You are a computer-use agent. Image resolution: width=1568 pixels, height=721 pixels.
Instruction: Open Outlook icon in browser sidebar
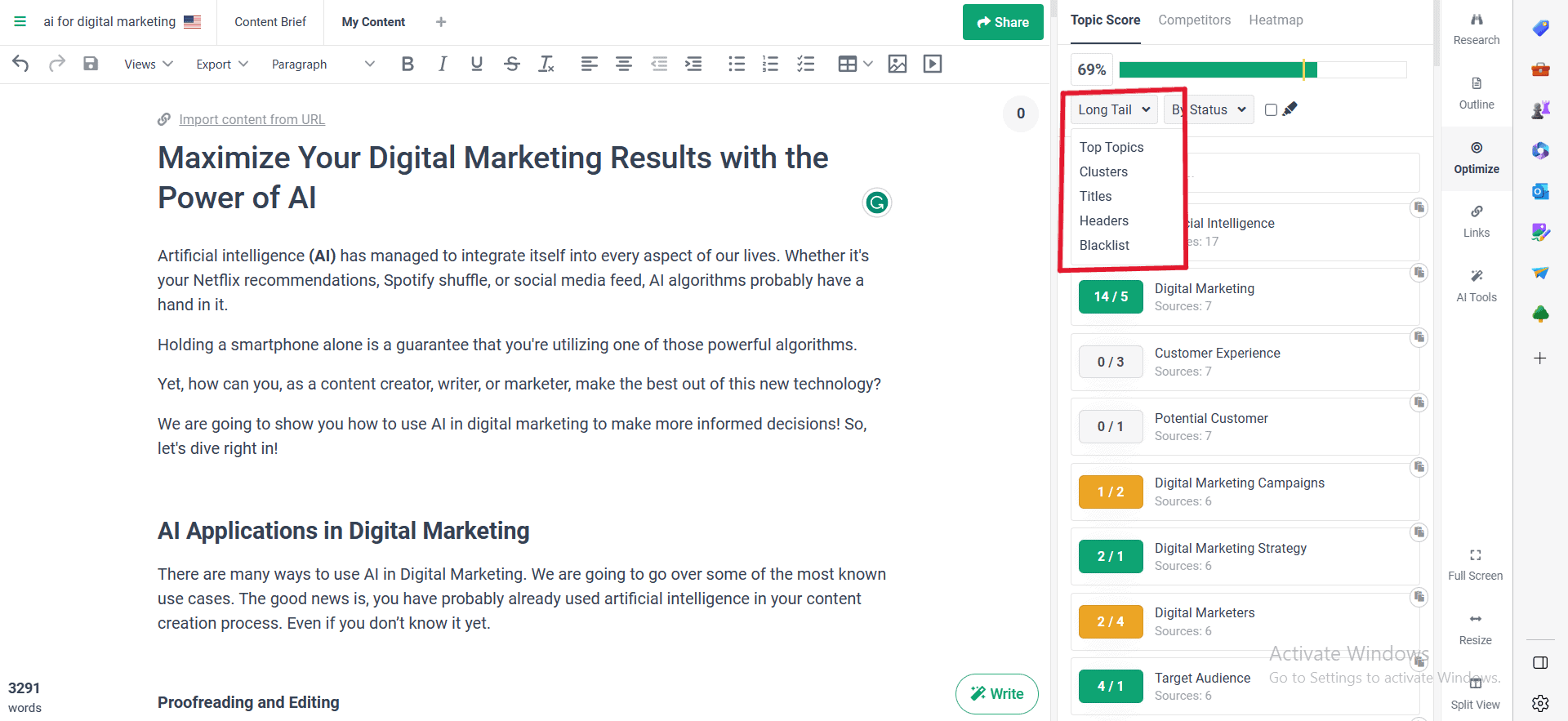coord(1540,191)
